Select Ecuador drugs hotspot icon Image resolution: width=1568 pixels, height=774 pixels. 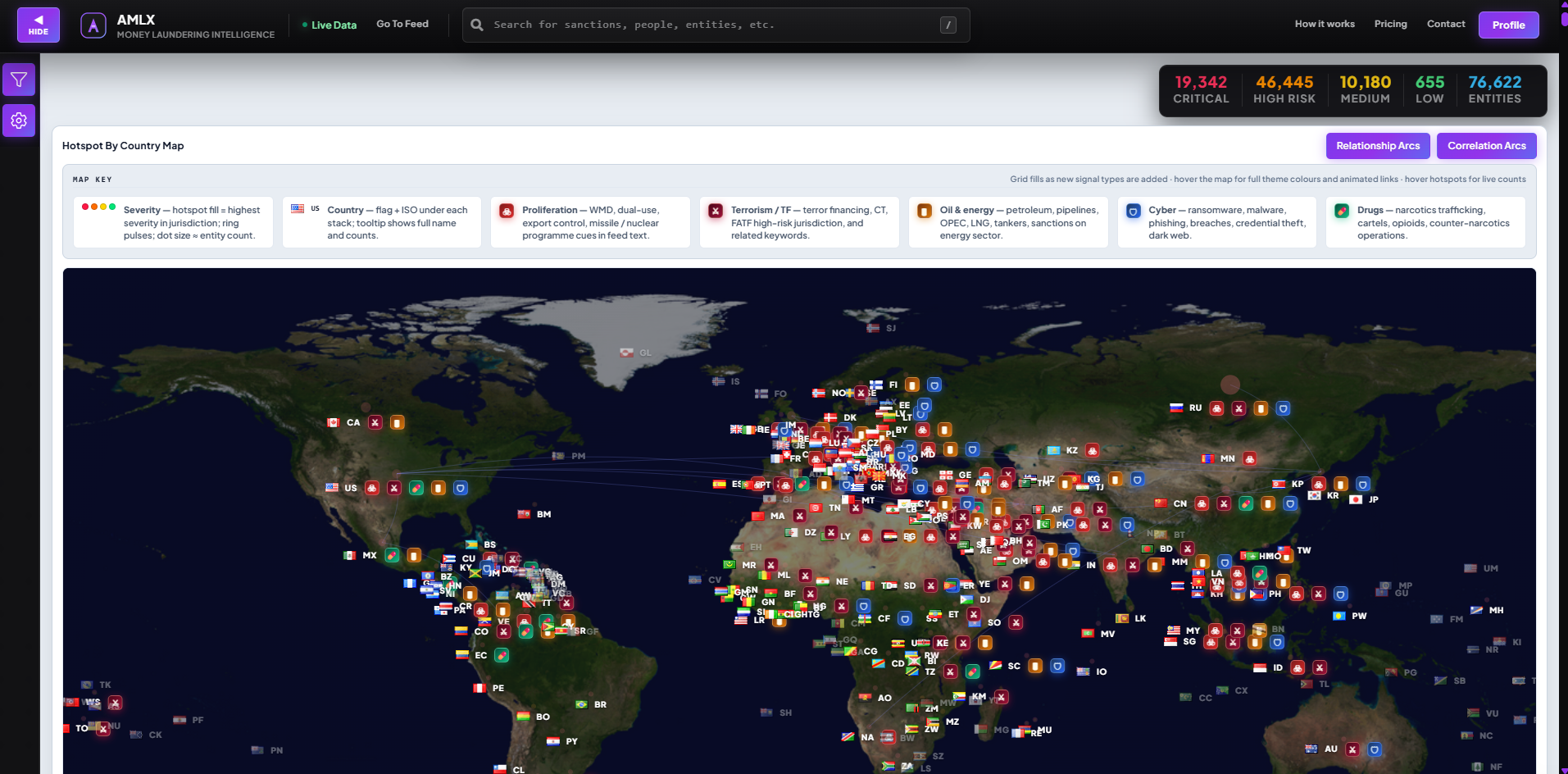(x=502, y=655)
